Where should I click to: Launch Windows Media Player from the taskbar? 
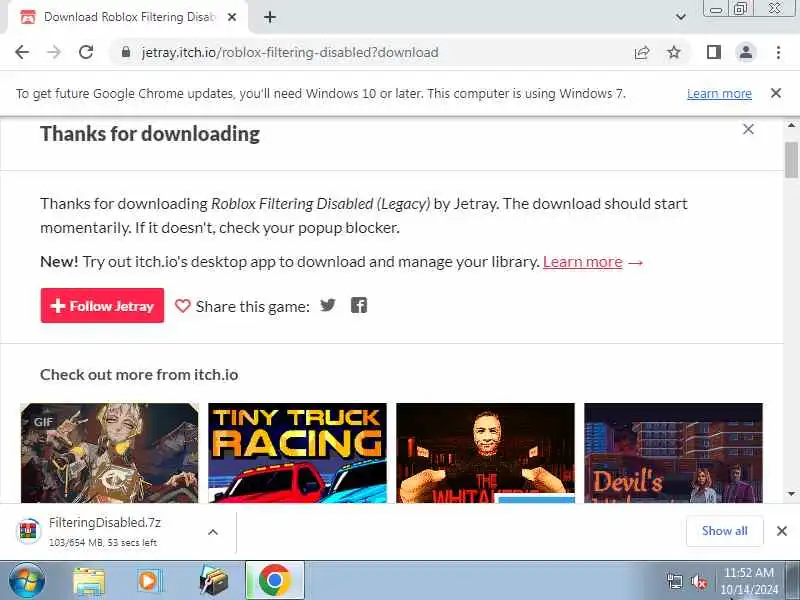pyautogui.click(x=149, y=581)
